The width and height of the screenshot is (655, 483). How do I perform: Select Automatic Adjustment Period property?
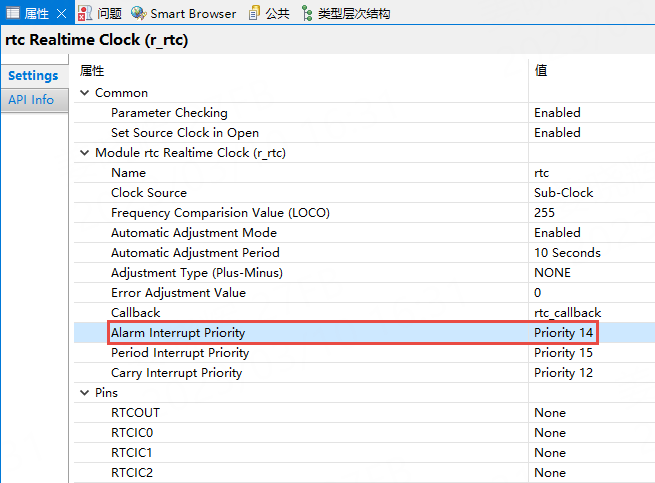point(195,253)
